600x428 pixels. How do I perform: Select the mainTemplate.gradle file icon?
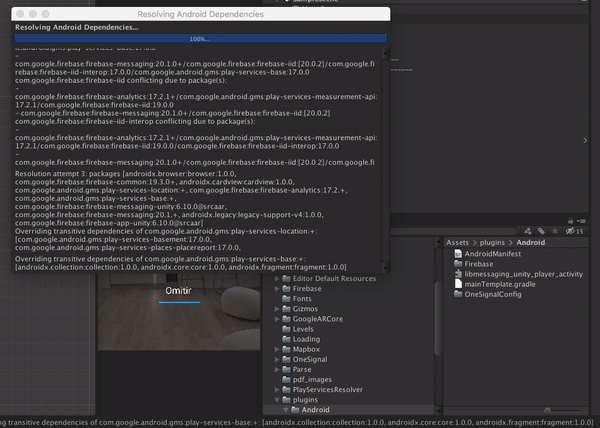tap(458, 284)
